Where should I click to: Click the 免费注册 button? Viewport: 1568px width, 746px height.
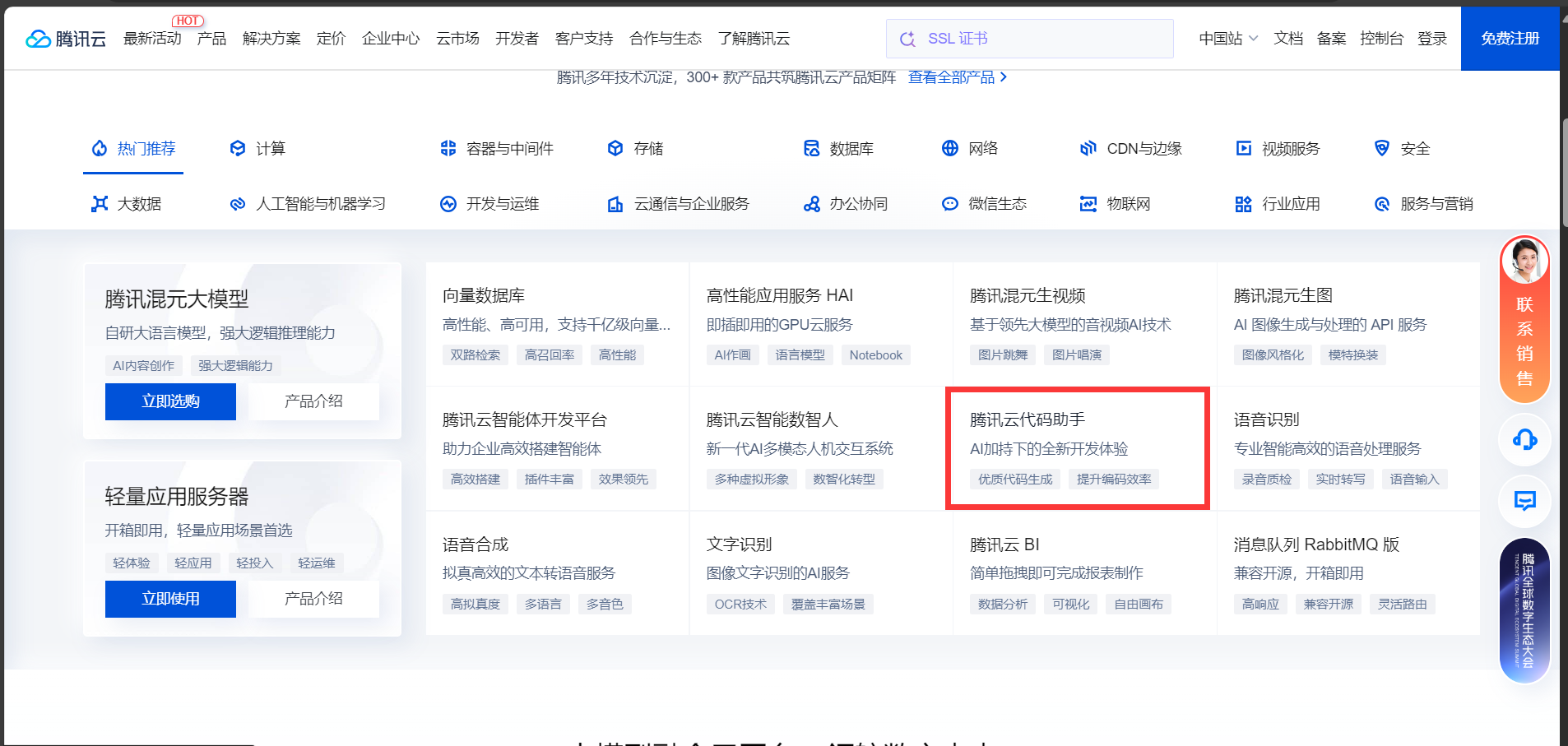click(1510, 39)
